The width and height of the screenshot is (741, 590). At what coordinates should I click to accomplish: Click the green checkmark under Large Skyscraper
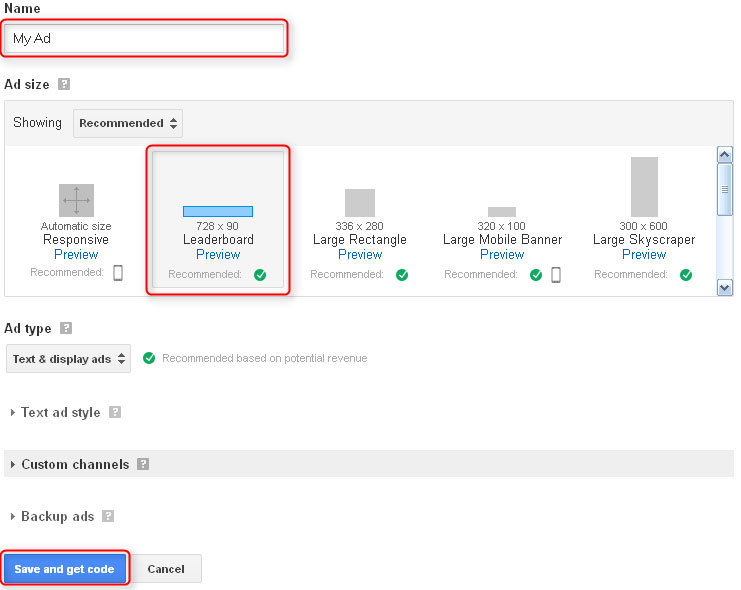[686, 275]
